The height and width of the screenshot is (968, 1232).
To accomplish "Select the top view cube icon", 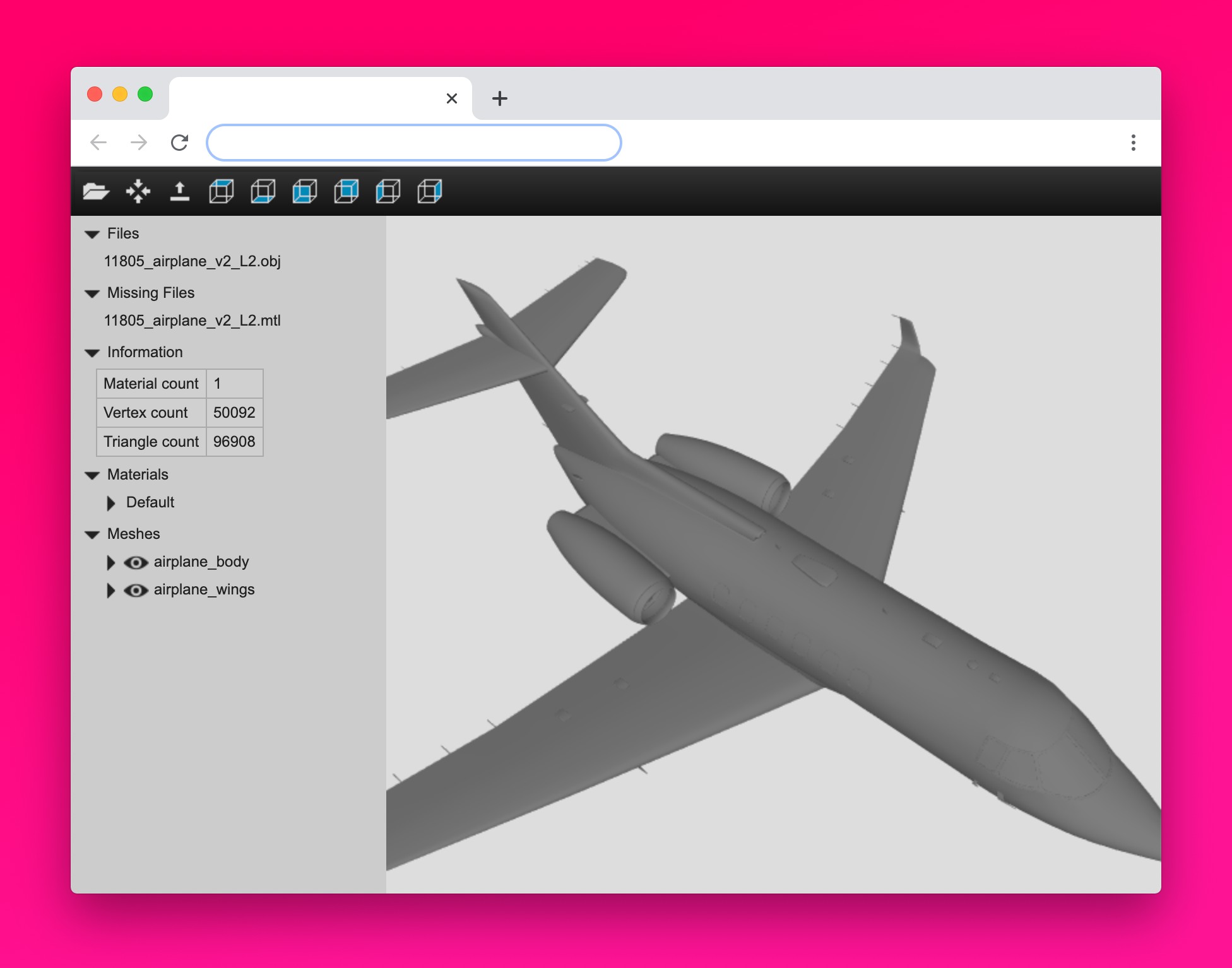I will 222,191.
